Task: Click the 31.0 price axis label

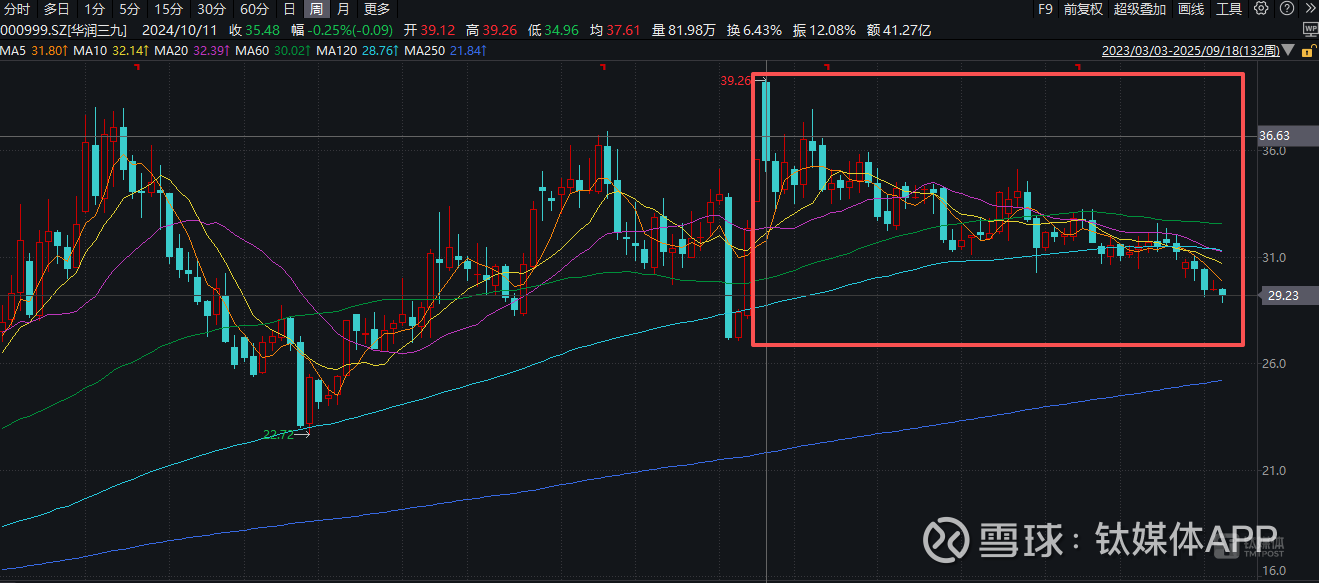Action: pyautogui.click(x=1273, y=258)
